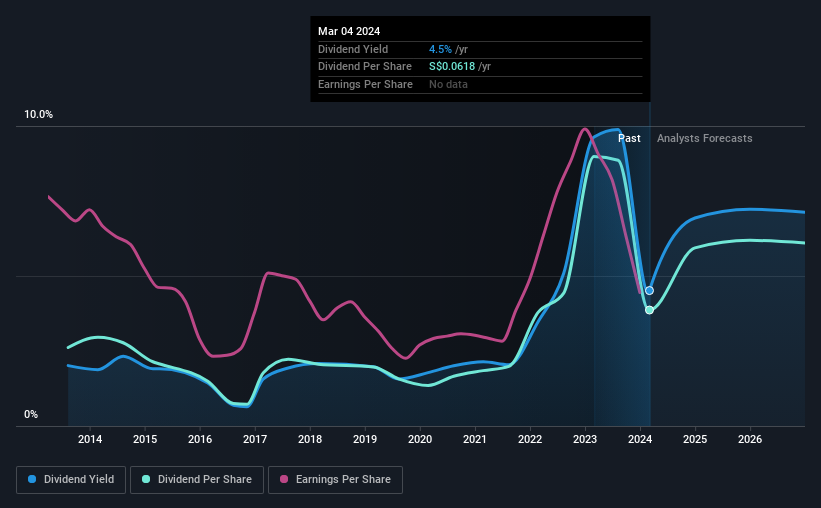Viewport: 821px width, 508px height.
Task: Click the 4.5% dividend yield value
Action: 440,49
